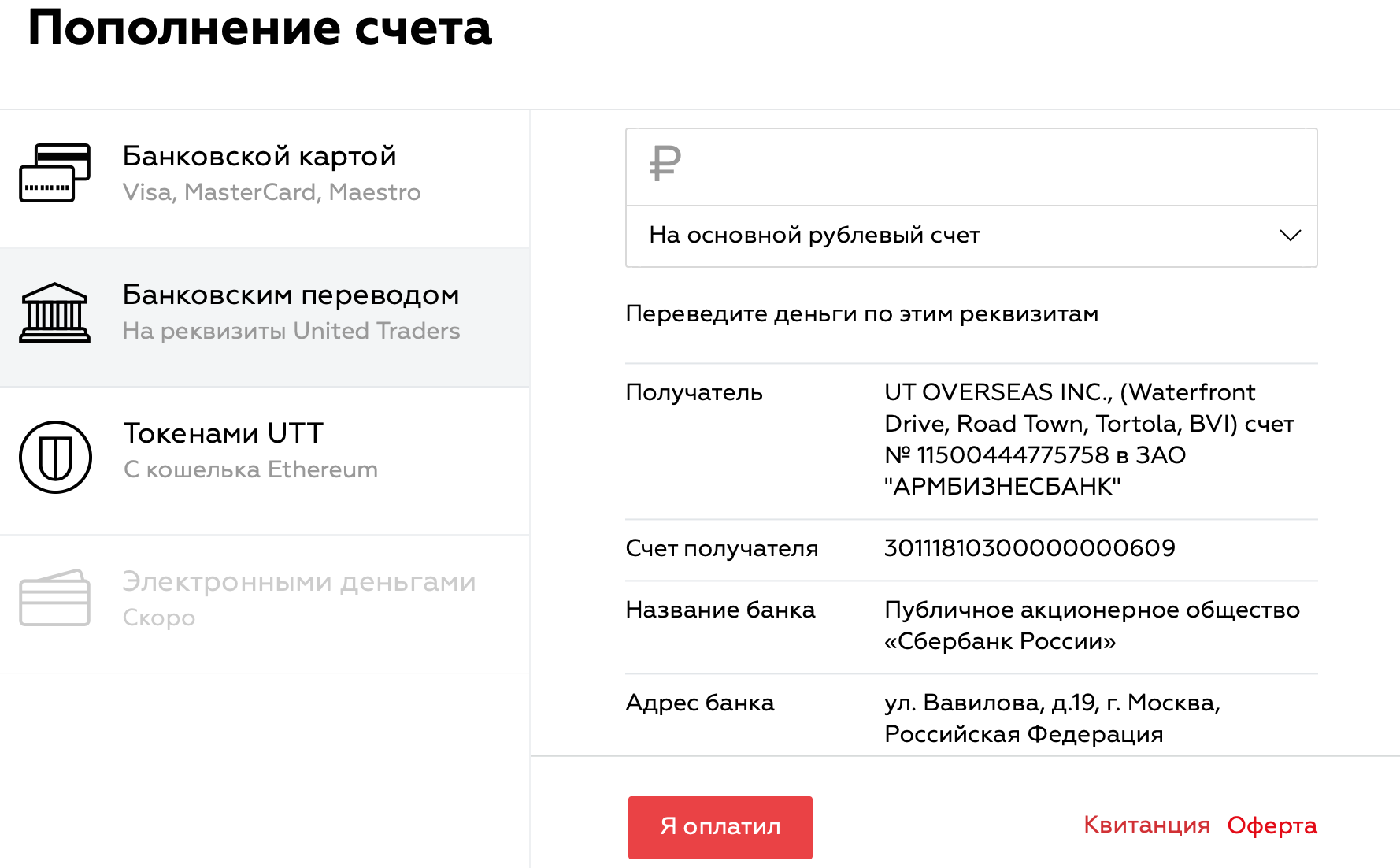The image size is (1400, 868).
Task: Click the С кошелька Ethereum subtitle
Action: coord(250,469)
